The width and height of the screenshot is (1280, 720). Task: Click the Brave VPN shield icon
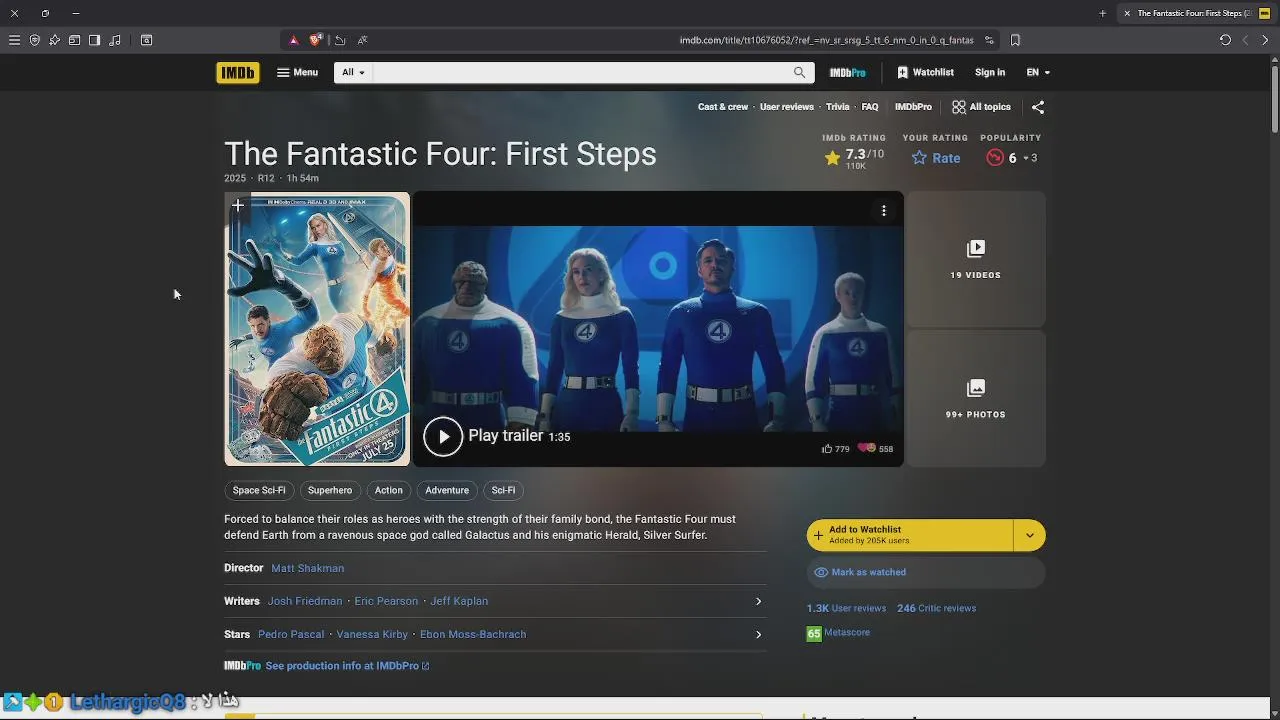35,40
